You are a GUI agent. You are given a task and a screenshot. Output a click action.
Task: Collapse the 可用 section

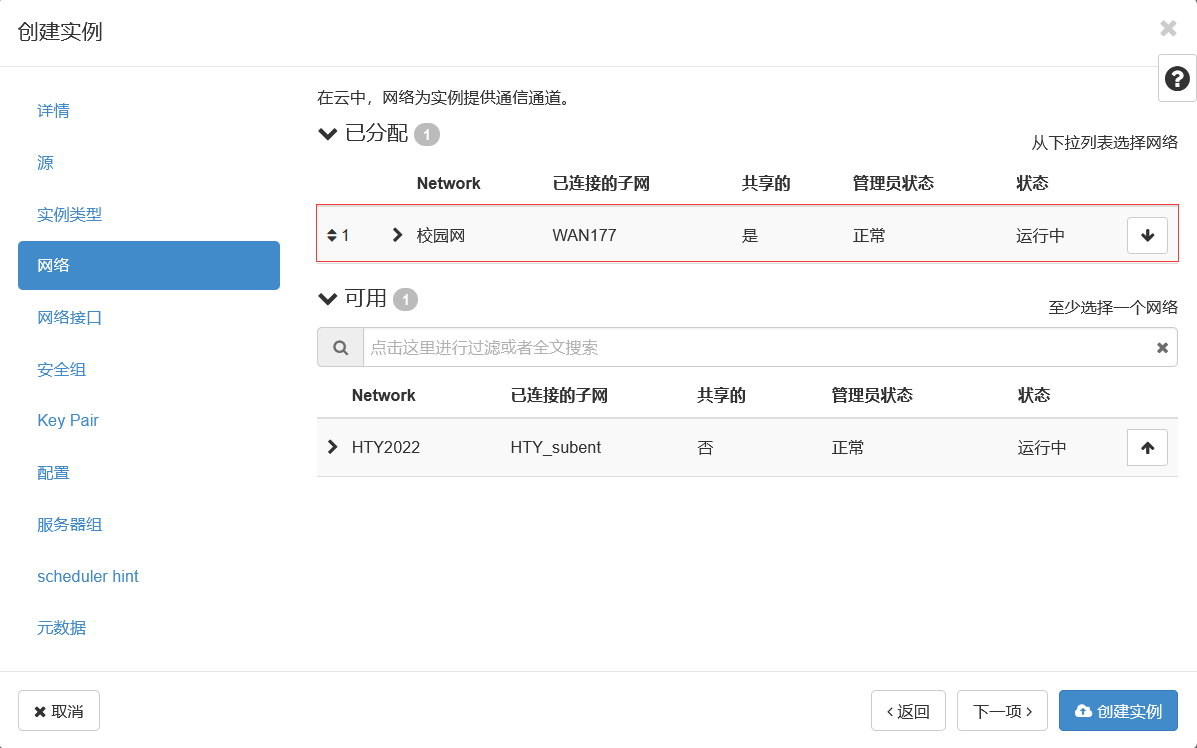pyautogui.click(x=327, y=298)
